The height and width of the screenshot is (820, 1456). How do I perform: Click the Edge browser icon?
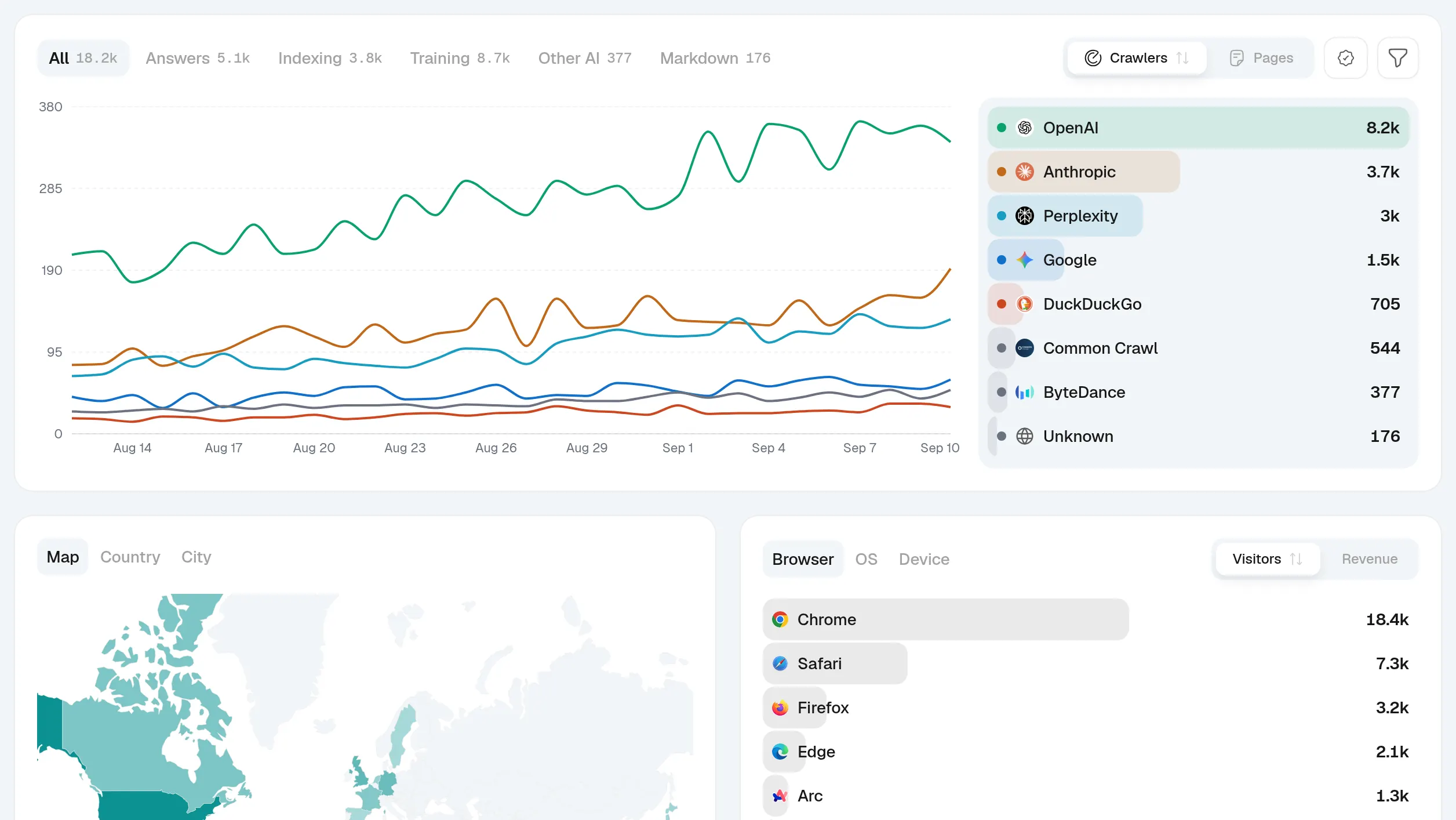pyautogui.click(x=780, y=752)
